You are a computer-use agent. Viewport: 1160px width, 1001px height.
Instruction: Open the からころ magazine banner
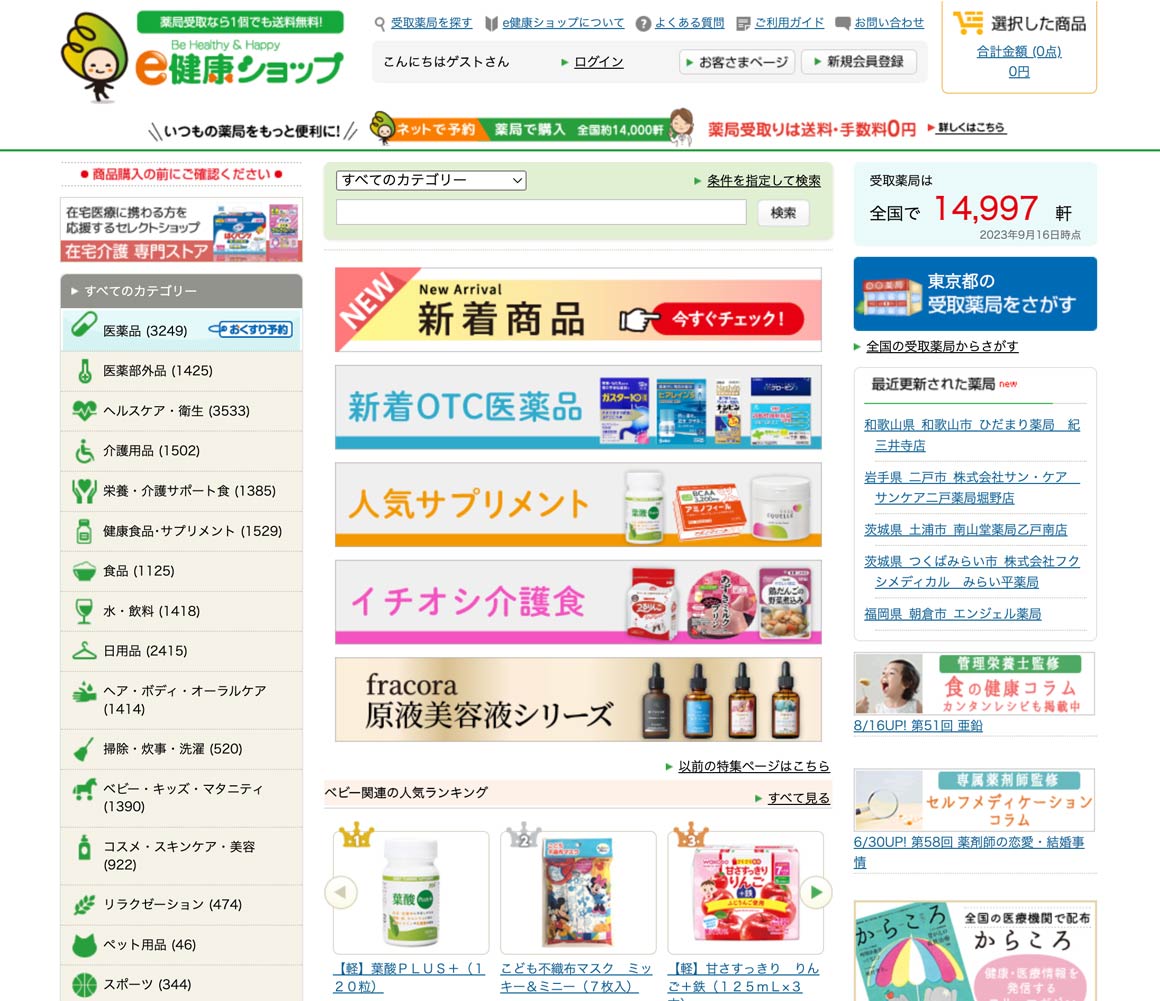click(x=975, y=951)
